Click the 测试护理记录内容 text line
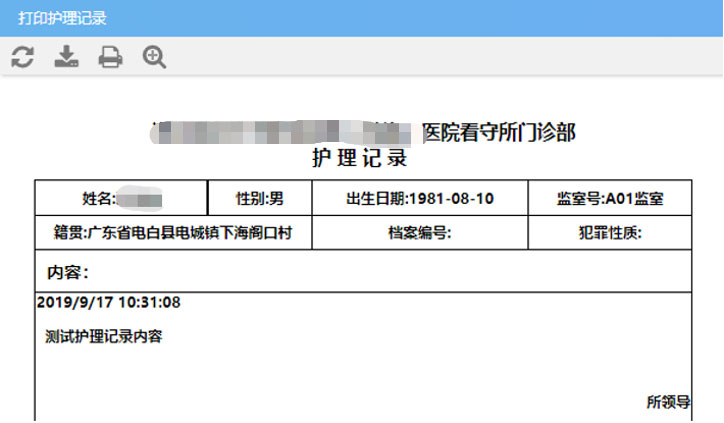 point(103,336)
